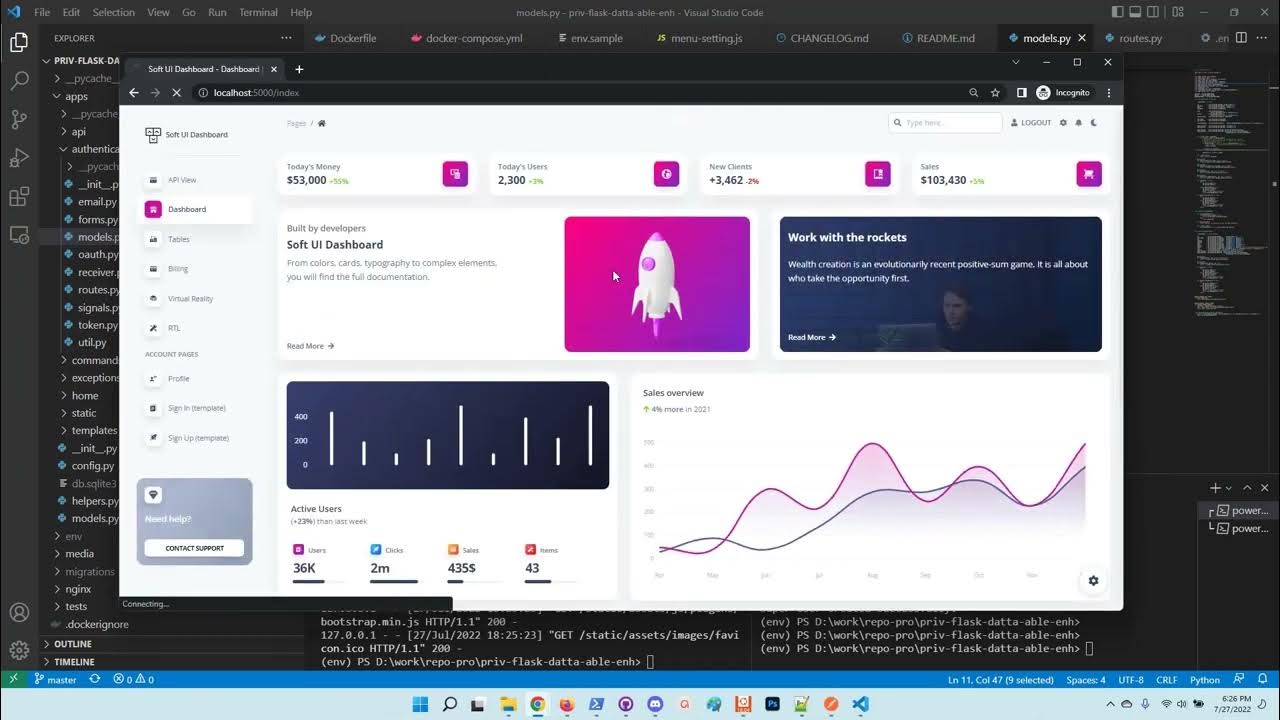Open the Selection menu
Image resolution: width=1280 pixels, height=720 pixels.
click(113, 12)
